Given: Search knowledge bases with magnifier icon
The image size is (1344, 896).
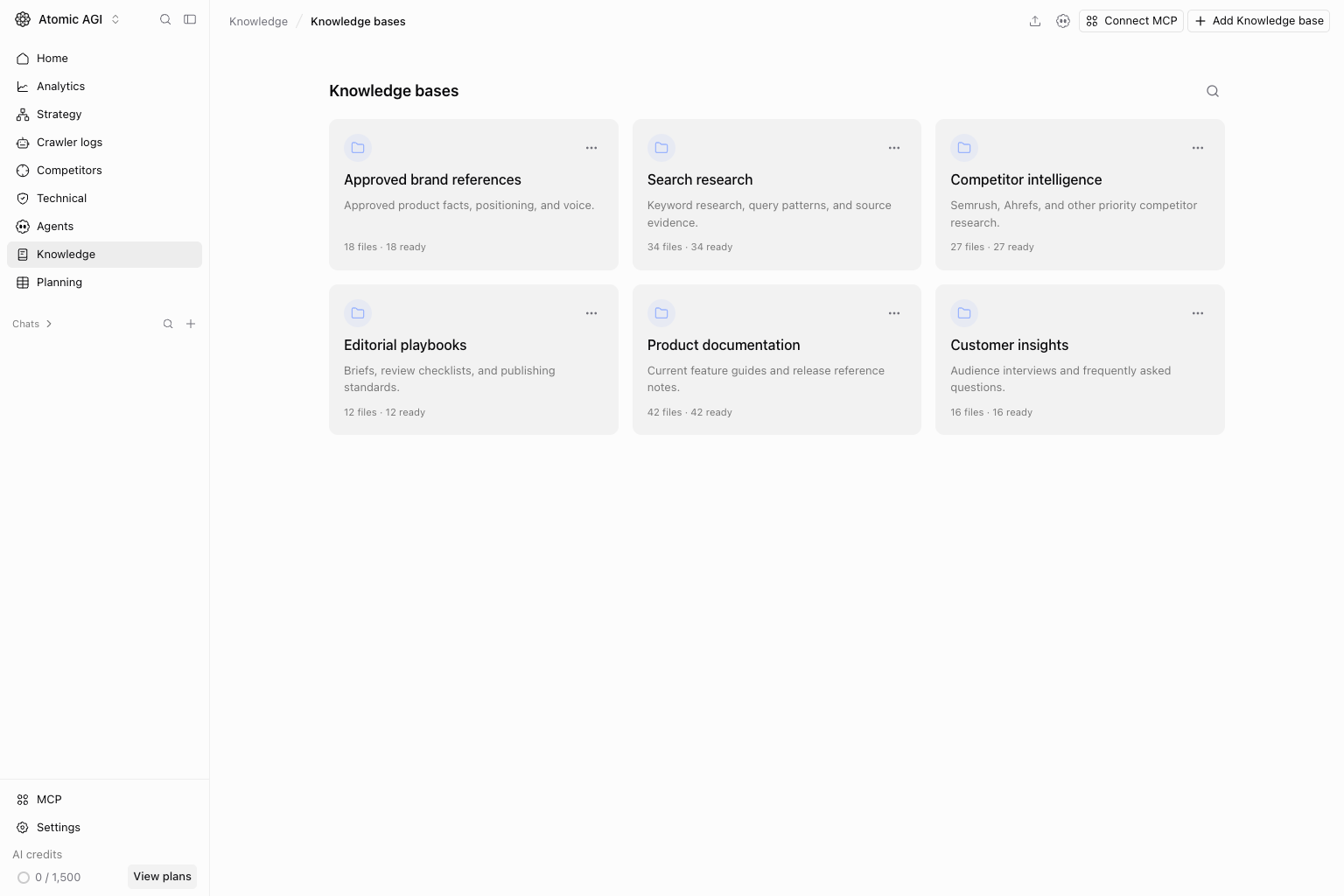Looking at the screenshot, I should pyautogui.click(x=1213, y=91).
